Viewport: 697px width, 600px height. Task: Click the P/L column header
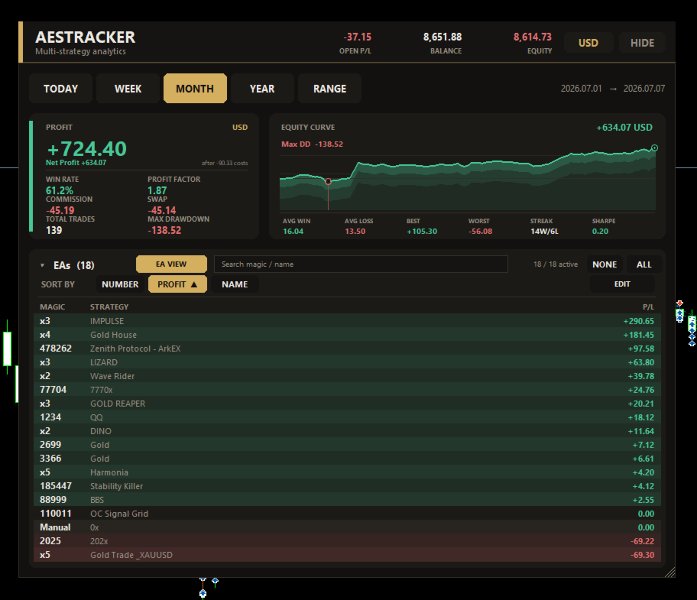pos(648,307)
